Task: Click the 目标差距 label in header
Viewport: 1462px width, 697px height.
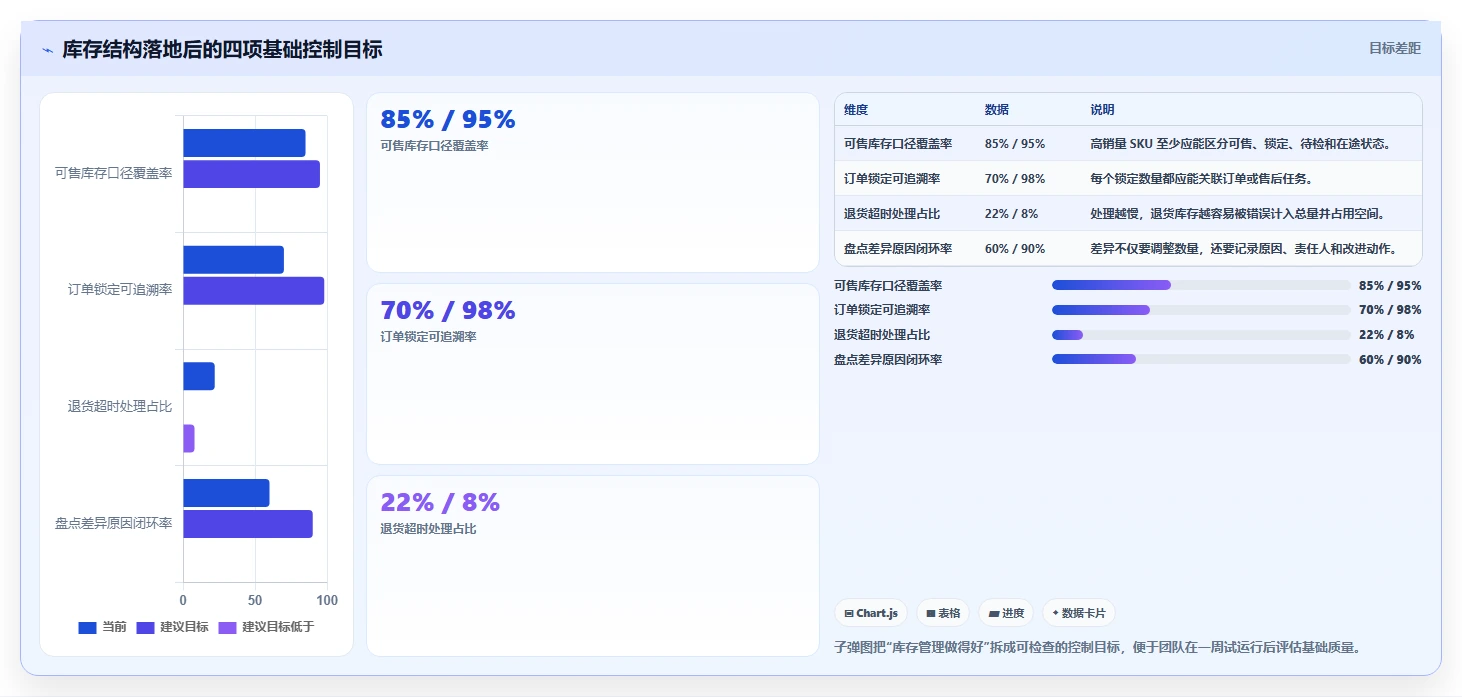Action: (x=1394, y=48)
